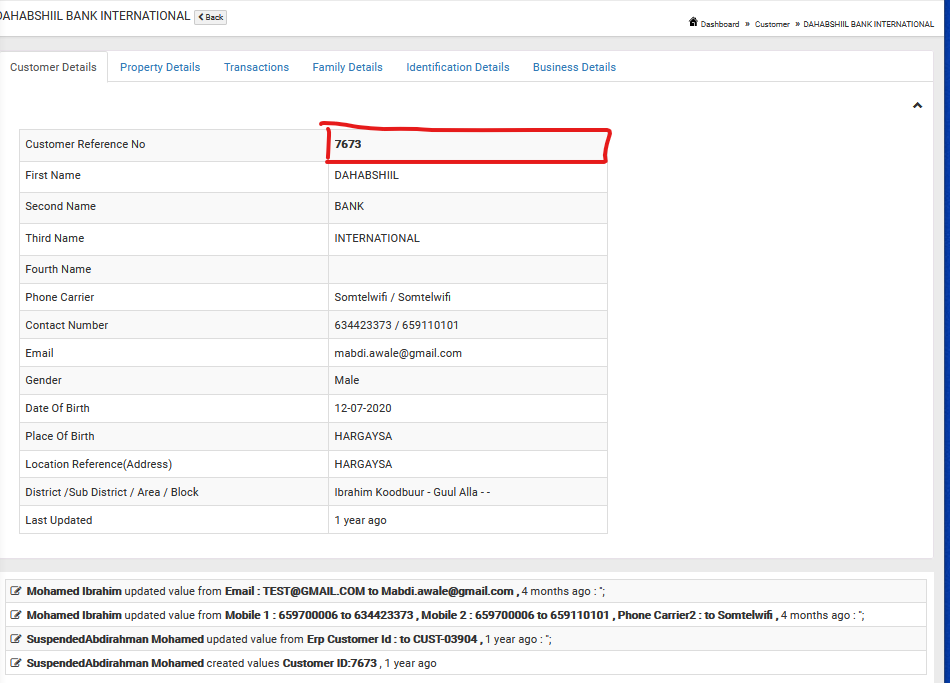Click Location Reference(Address) value HARGAYSA
The image size is (950, 683).
363,464
